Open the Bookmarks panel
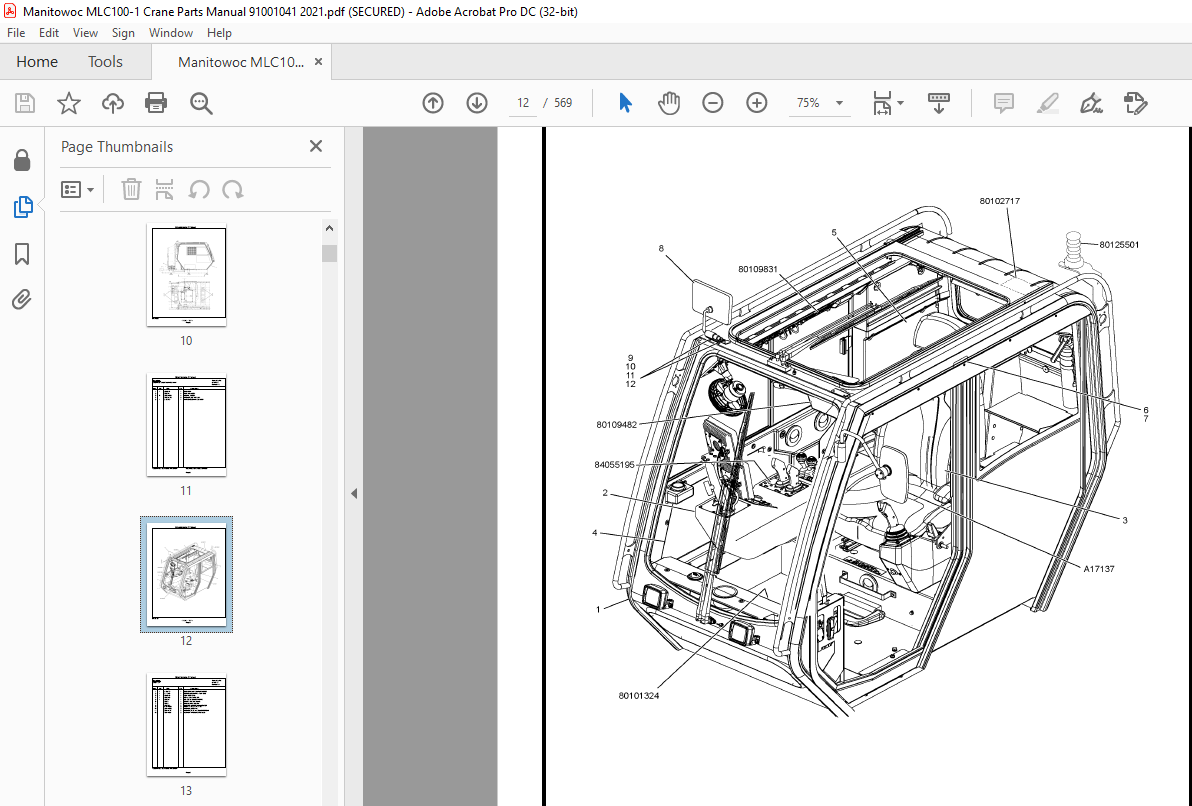 coord(22,254)
